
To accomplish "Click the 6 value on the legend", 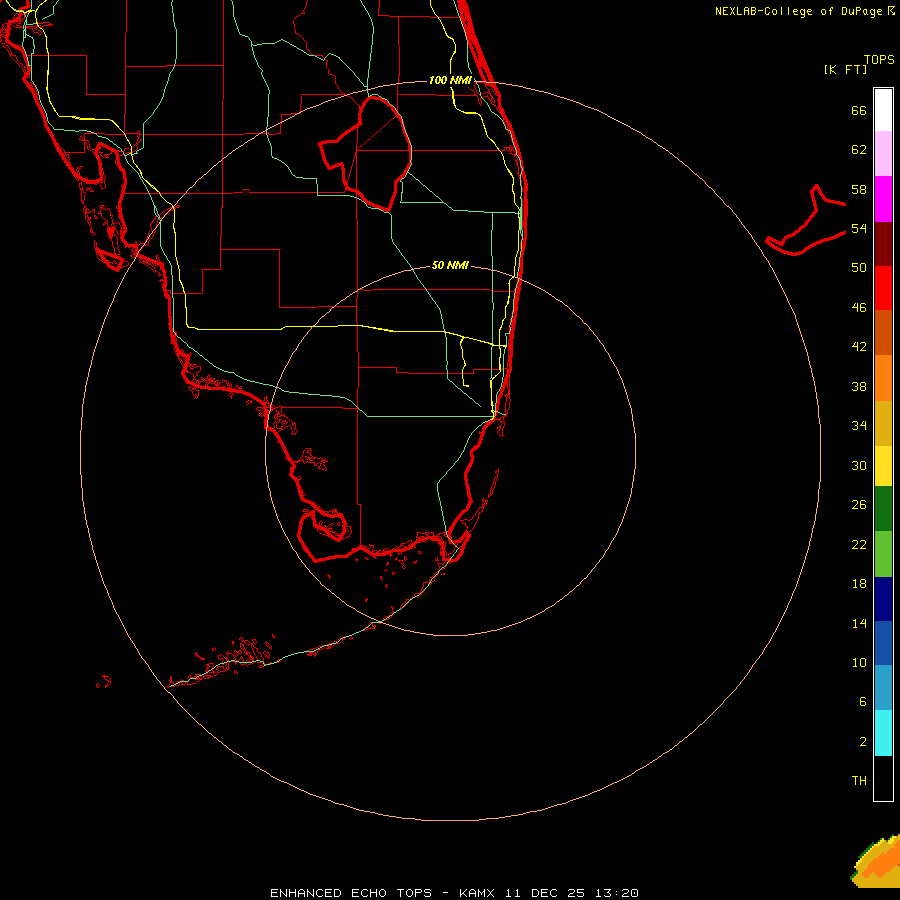I will click(863, 701).
